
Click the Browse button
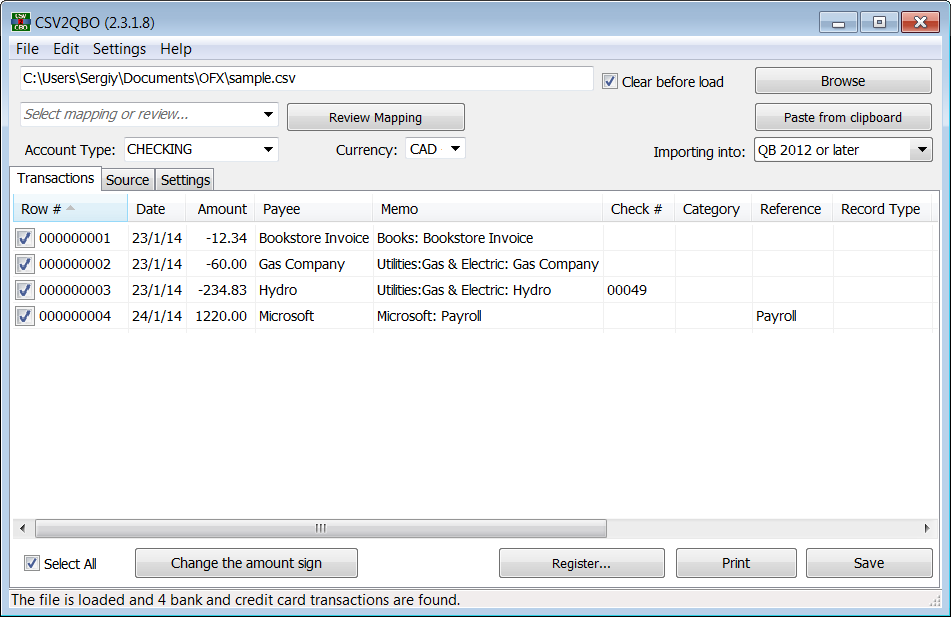click(x=843, y=81)
